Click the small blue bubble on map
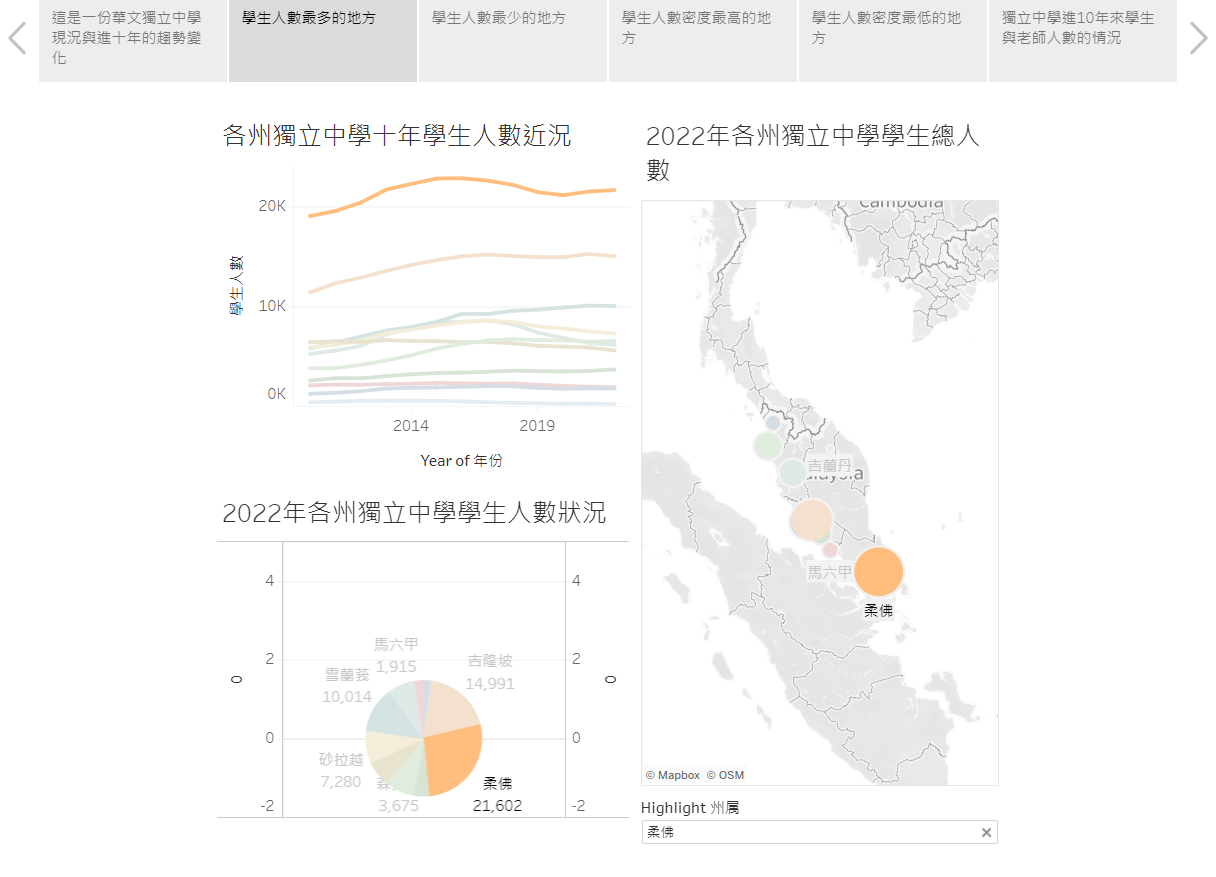The width and height of the screenshot is (1216, 877). (x=772, y=423)
